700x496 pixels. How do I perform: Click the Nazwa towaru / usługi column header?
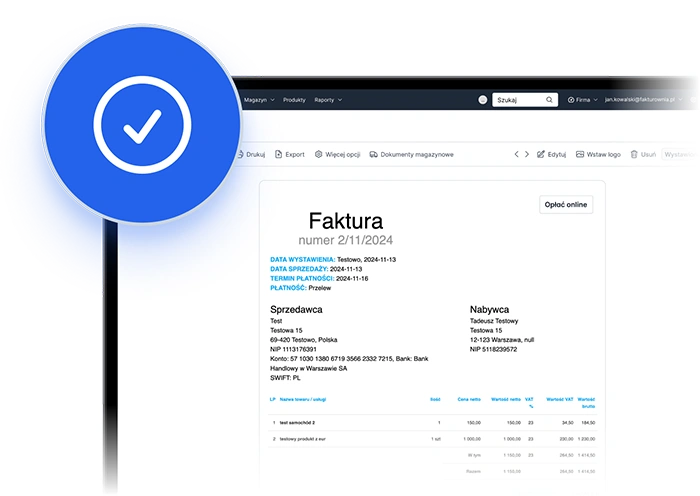point(304,399)
